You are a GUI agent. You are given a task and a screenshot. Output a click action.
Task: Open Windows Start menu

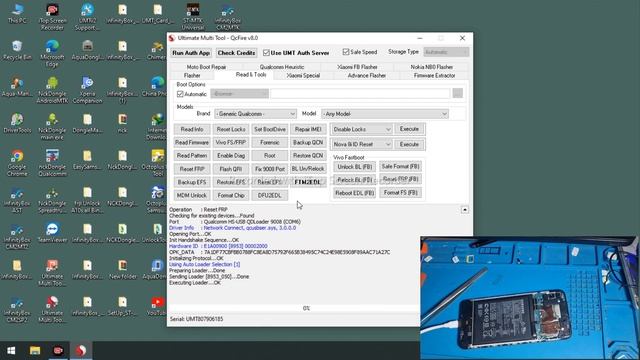click(11, 351)
